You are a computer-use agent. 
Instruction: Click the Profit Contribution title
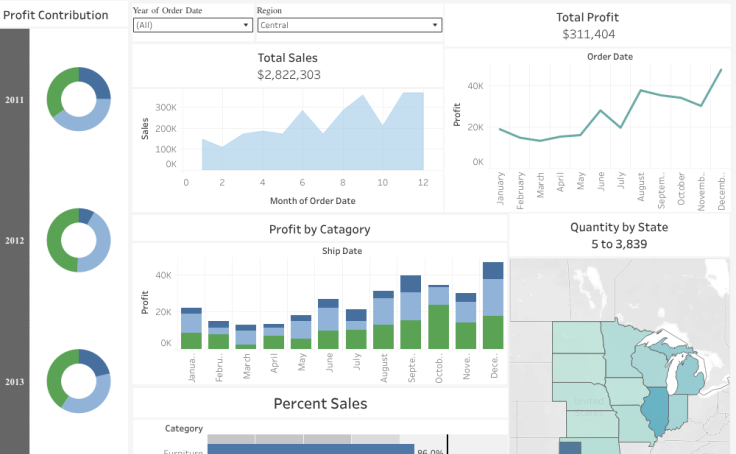pos(56,15)
